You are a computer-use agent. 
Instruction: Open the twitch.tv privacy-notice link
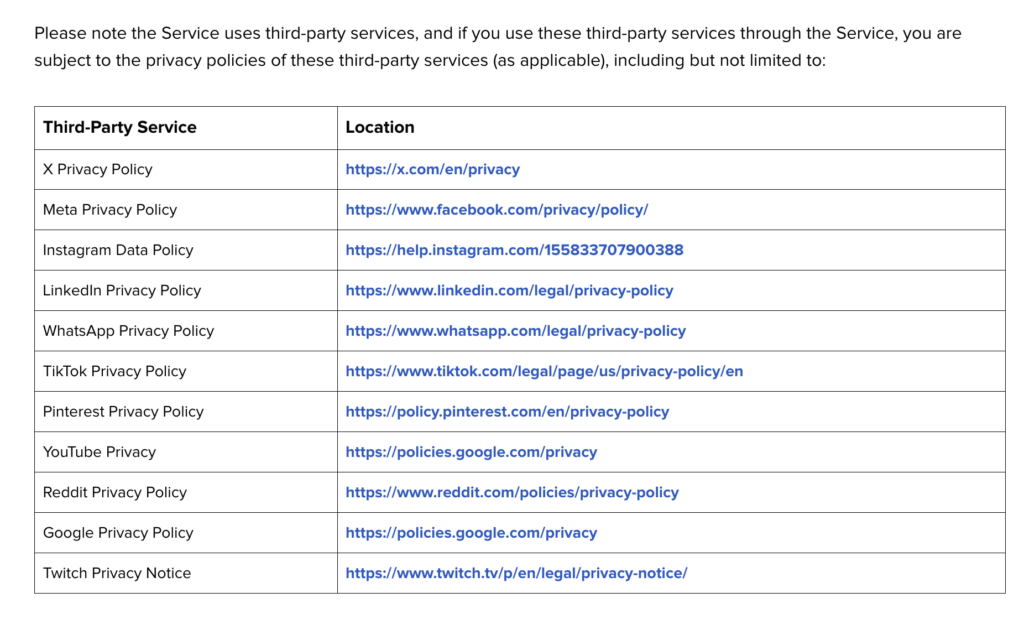pos(516,573)
